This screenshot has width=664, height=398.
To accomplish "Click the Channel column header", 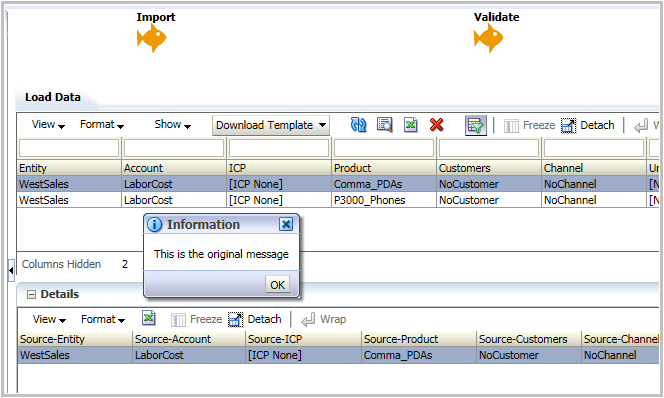I will pyautogui.click(x=594, y=168).
